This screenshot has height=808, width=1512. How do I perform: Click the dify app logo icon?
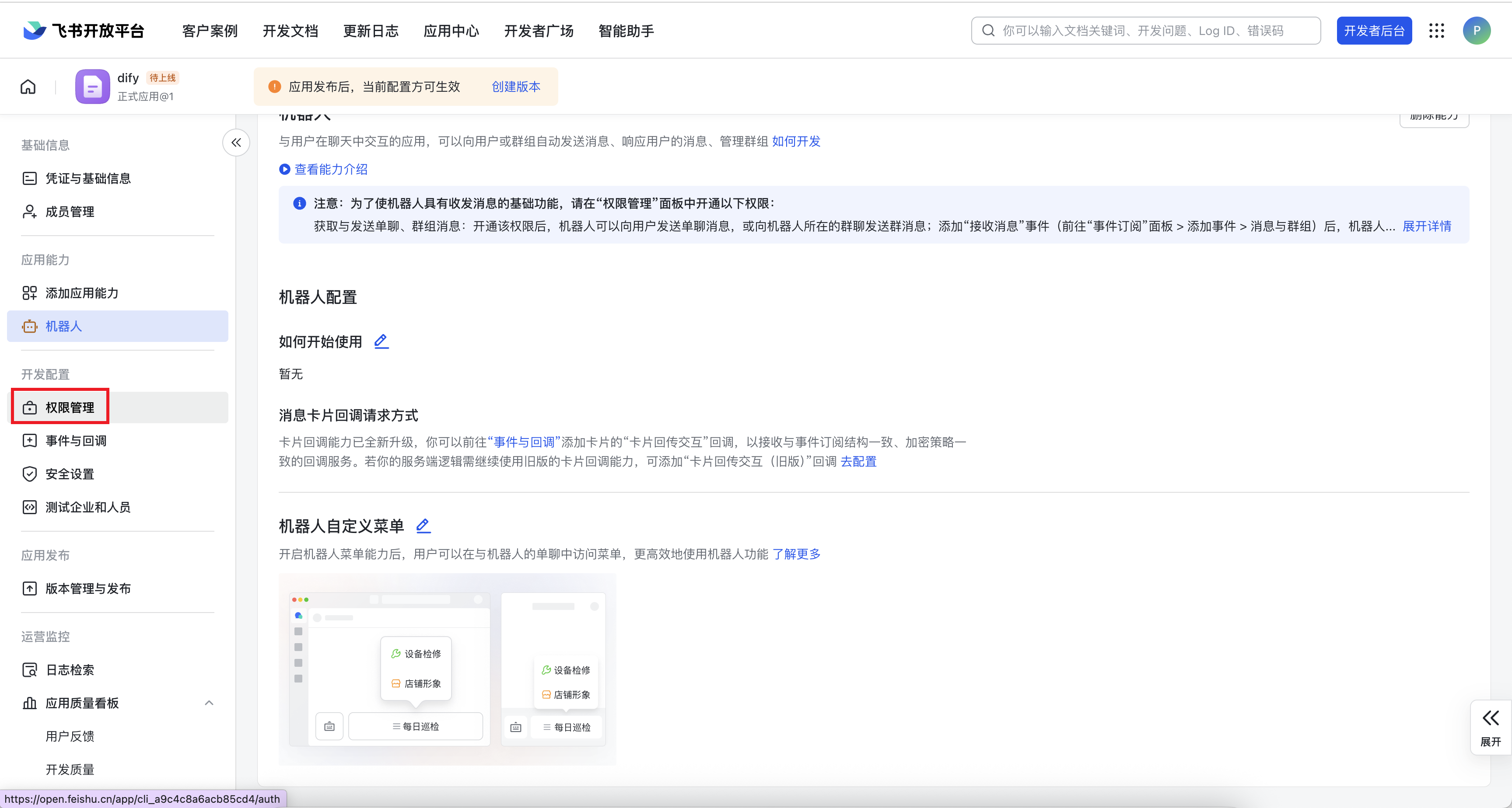coord(92,87)
